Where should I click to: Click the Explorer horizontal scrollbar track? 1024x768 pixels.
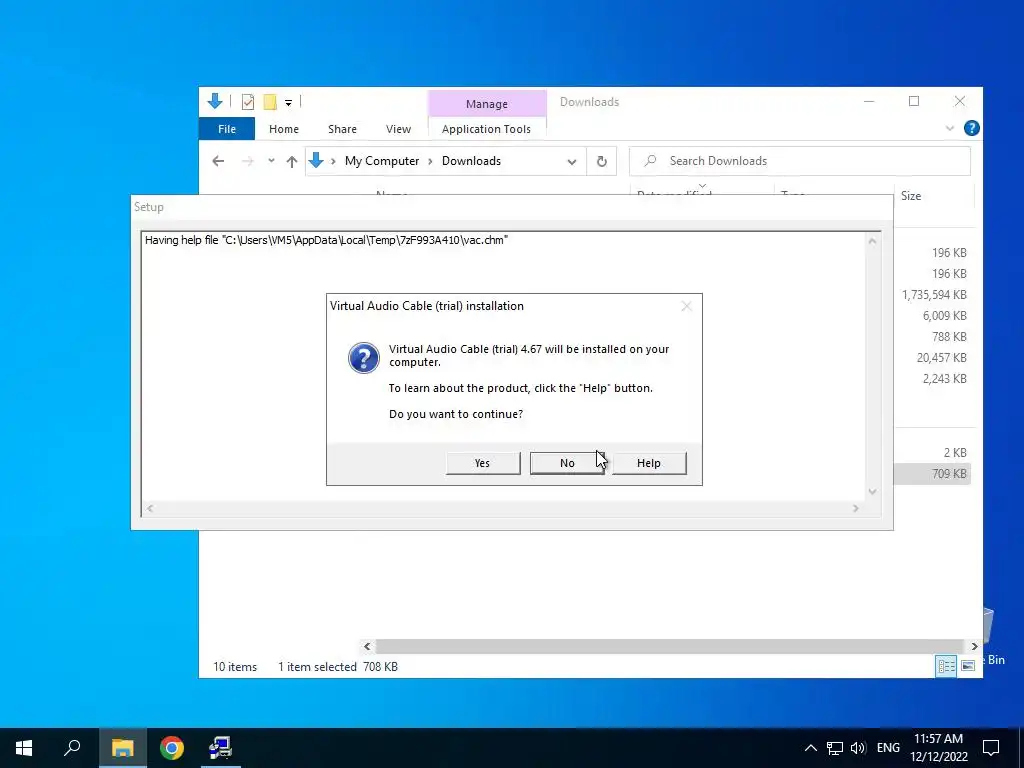coord(670,646)
